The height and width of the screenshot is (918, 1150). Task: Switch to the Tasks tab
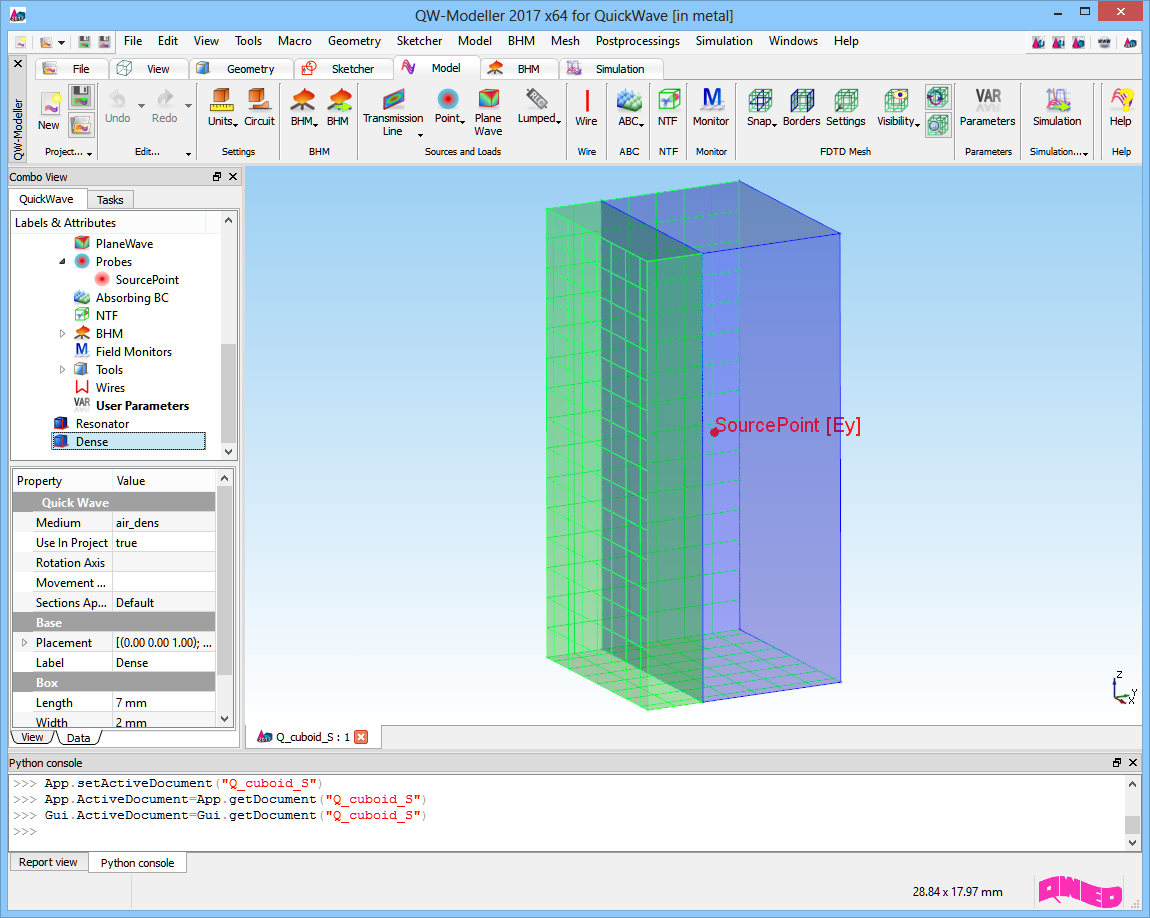[x=110, y=199]
